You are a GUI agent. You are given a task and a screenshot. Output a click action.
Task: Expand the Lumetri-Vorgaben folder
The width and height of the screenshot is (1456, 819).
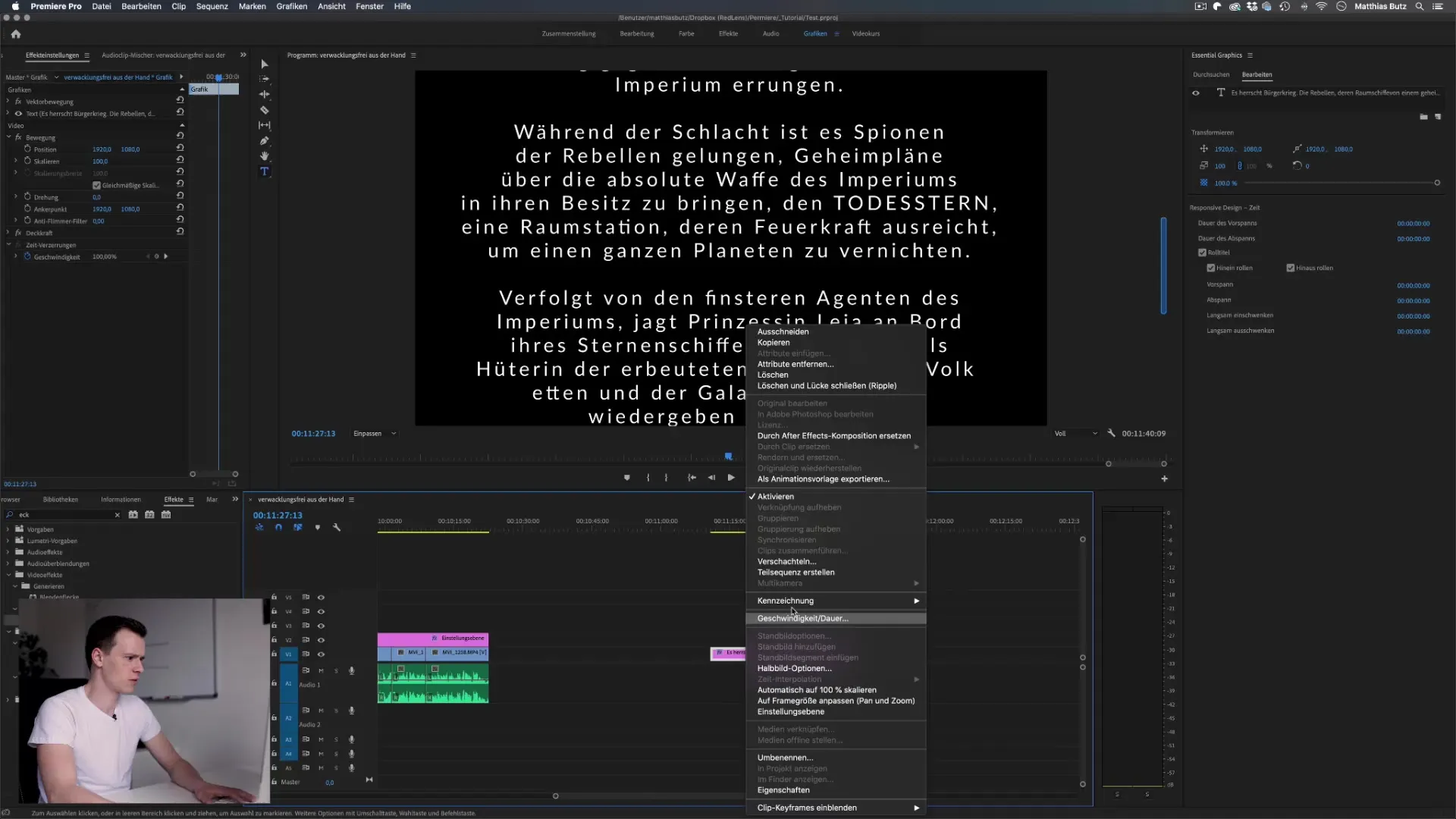8,541
